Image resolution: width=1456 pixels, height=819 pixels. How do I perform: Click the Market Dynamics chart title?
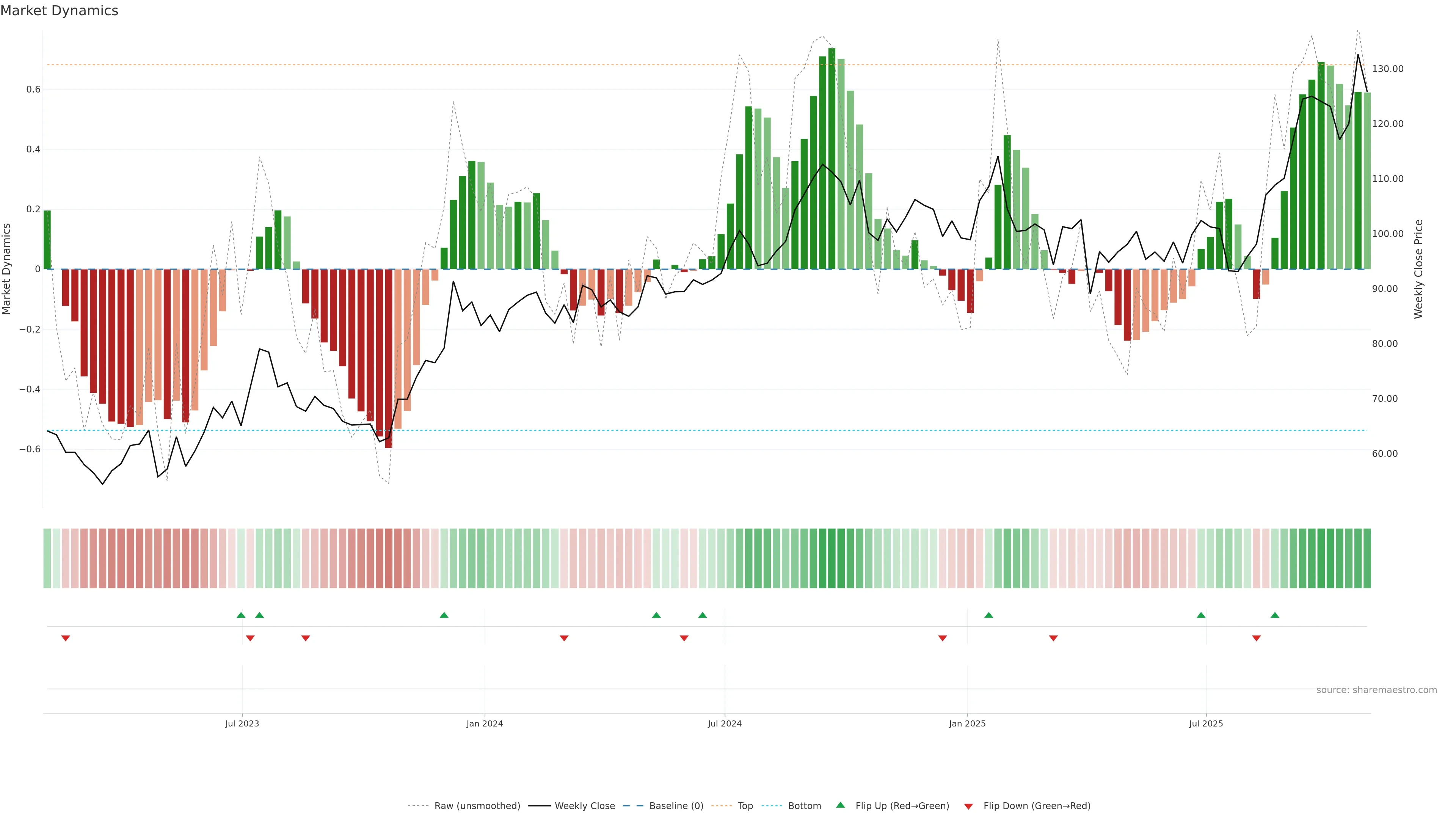click(x=60, y=11)
